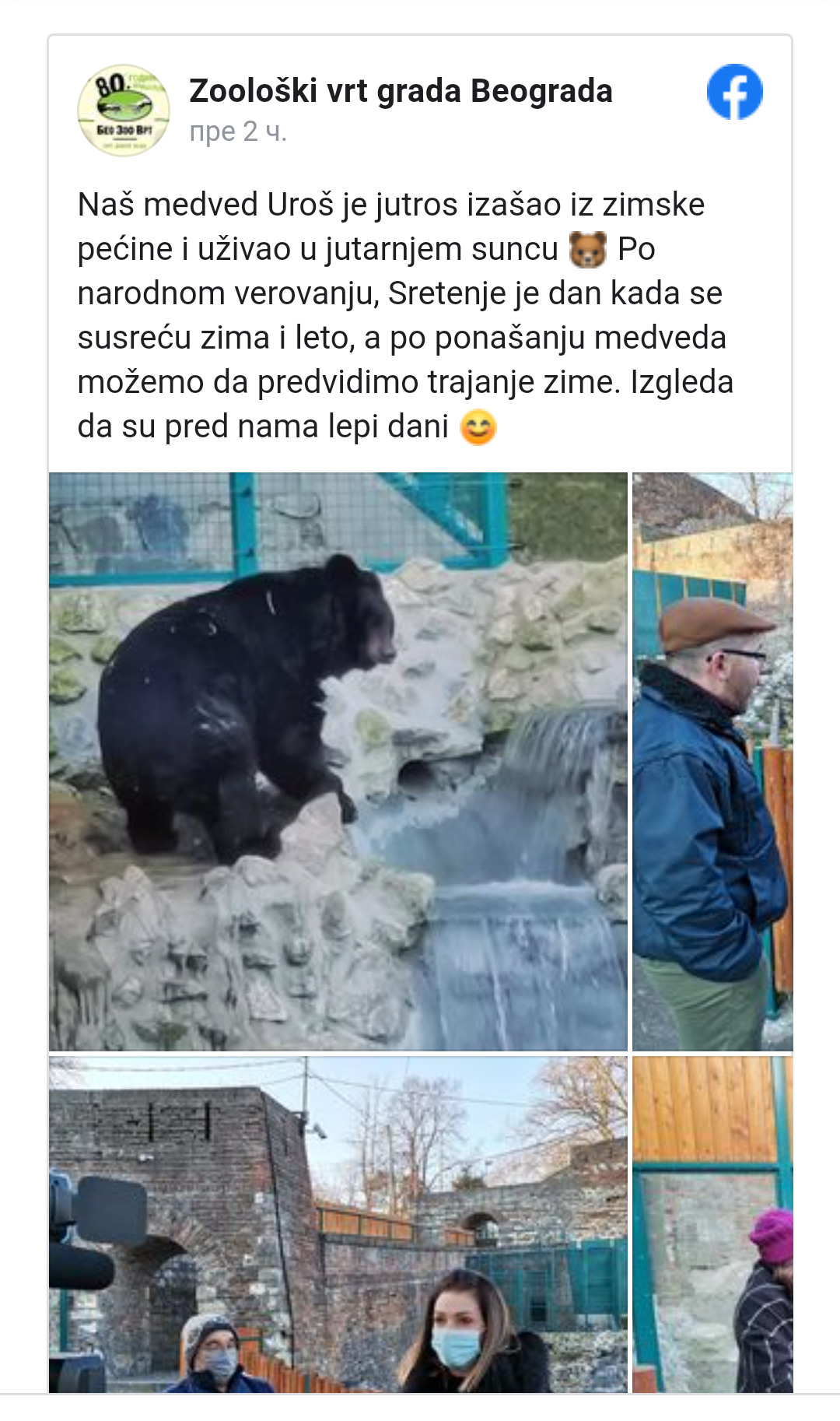840x1421 pixels.
Task: Click the bear emoji in post text
Action: point(588,250)
